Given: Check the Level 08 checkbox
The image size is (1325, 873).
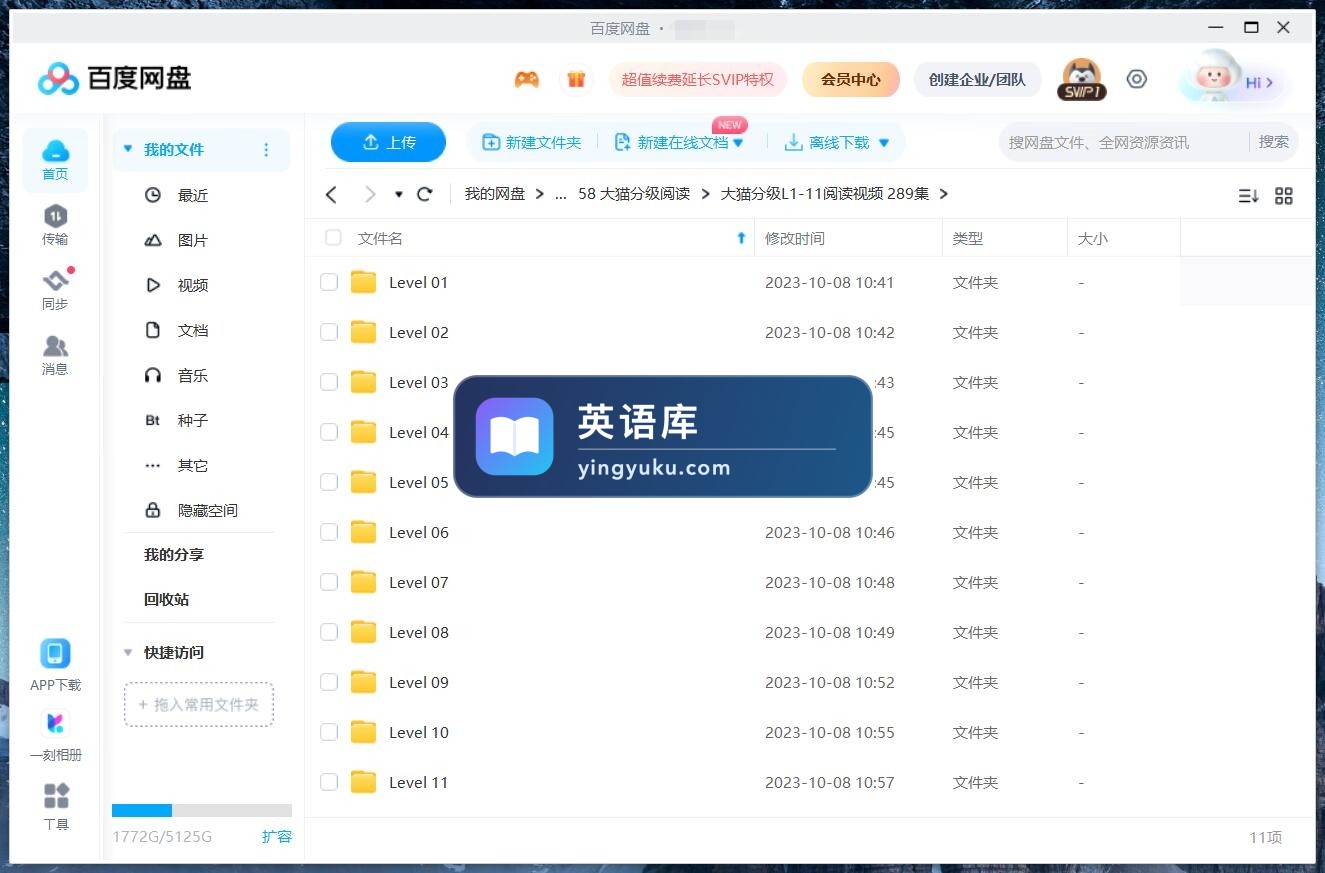Looking at the screenshot, I should [329, 632].
